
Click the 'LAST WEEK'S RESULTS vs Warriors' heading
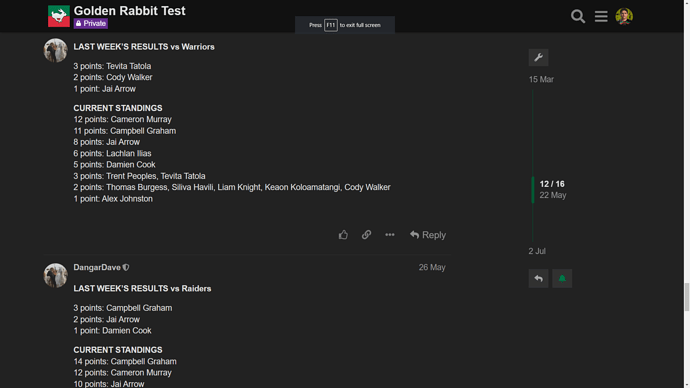pos(144,47)
